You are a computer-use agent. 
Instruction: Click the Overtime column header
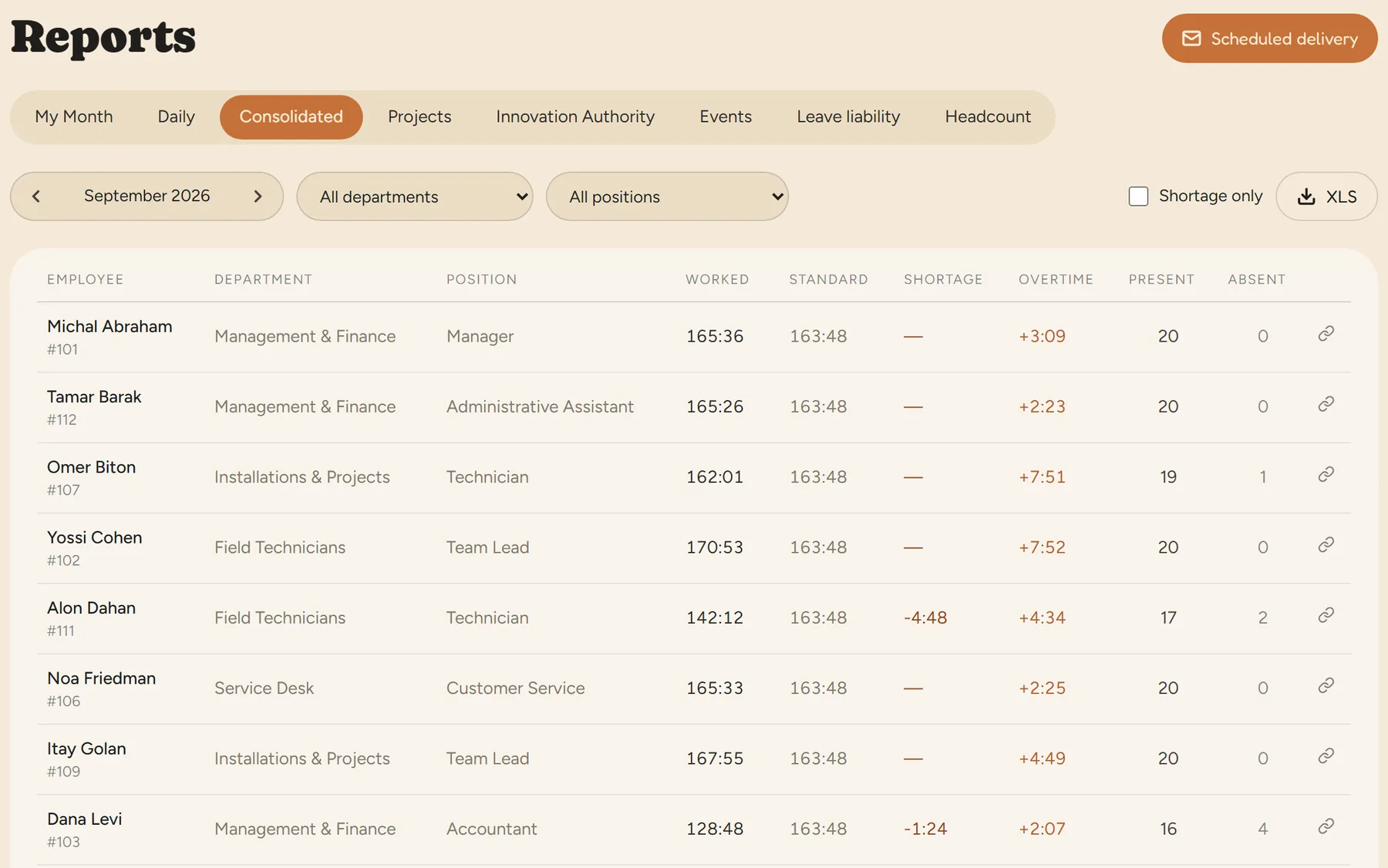1056,280
